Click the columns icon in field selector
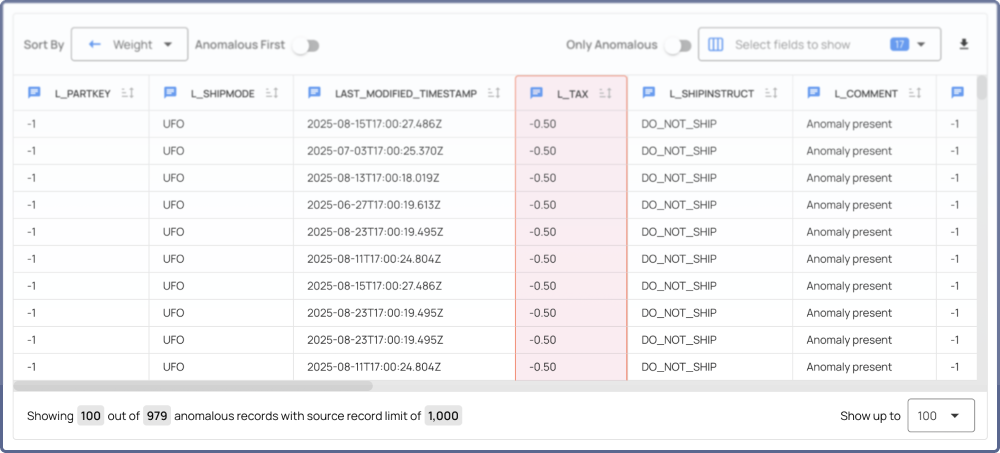The height and width of the screenshot is (453, 1000). [x=716, y=45]
